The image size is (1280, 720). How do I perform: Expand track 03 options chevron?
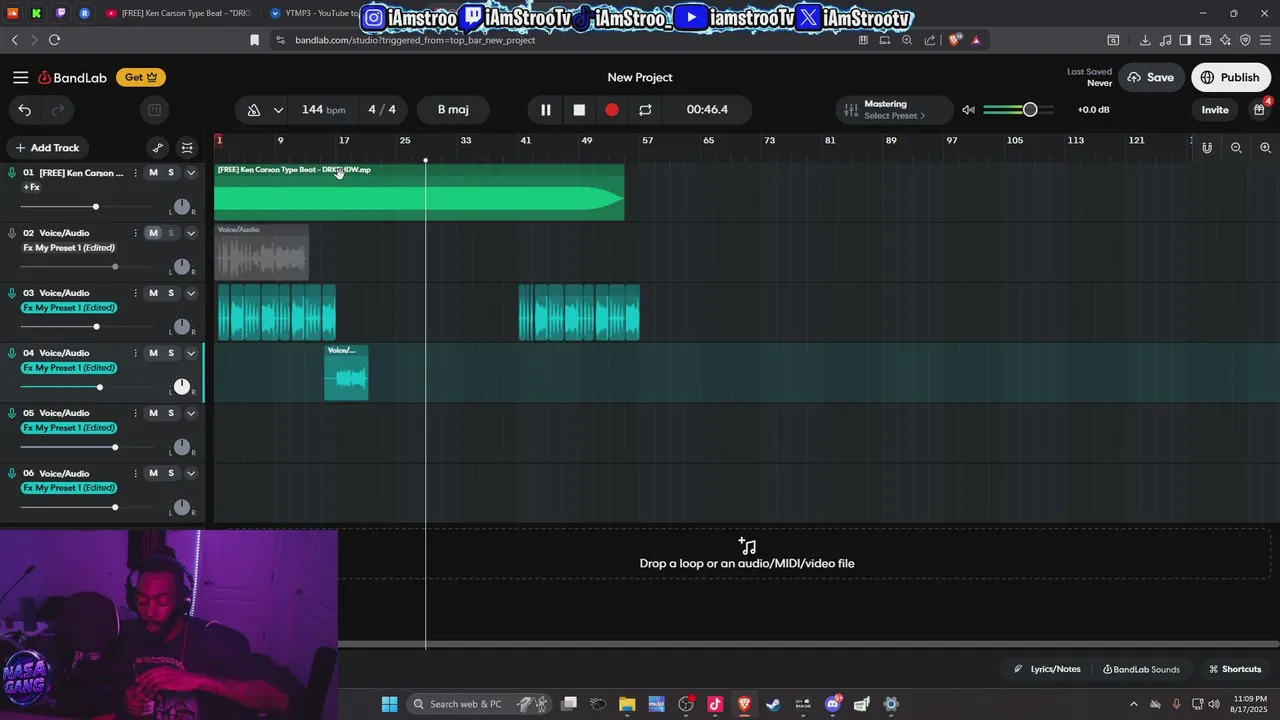[x=191, y=293]
